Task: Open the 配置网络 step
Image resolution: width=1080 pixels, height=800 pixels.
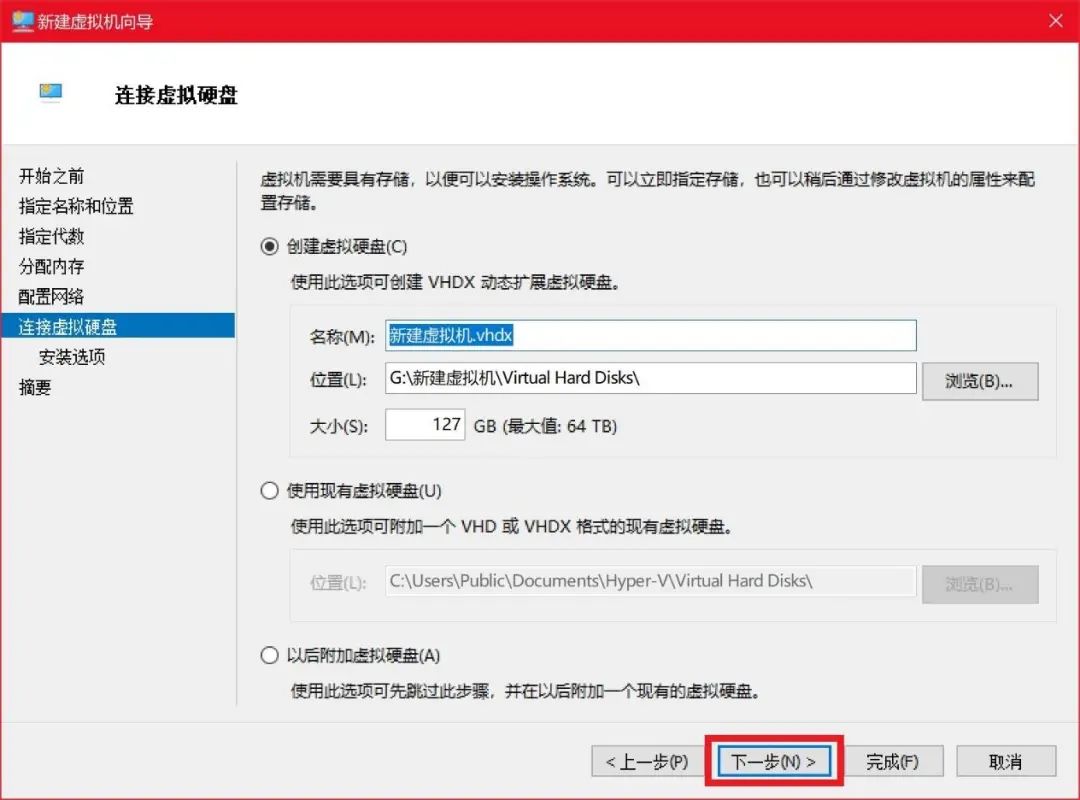Action: tap(51, 296)
